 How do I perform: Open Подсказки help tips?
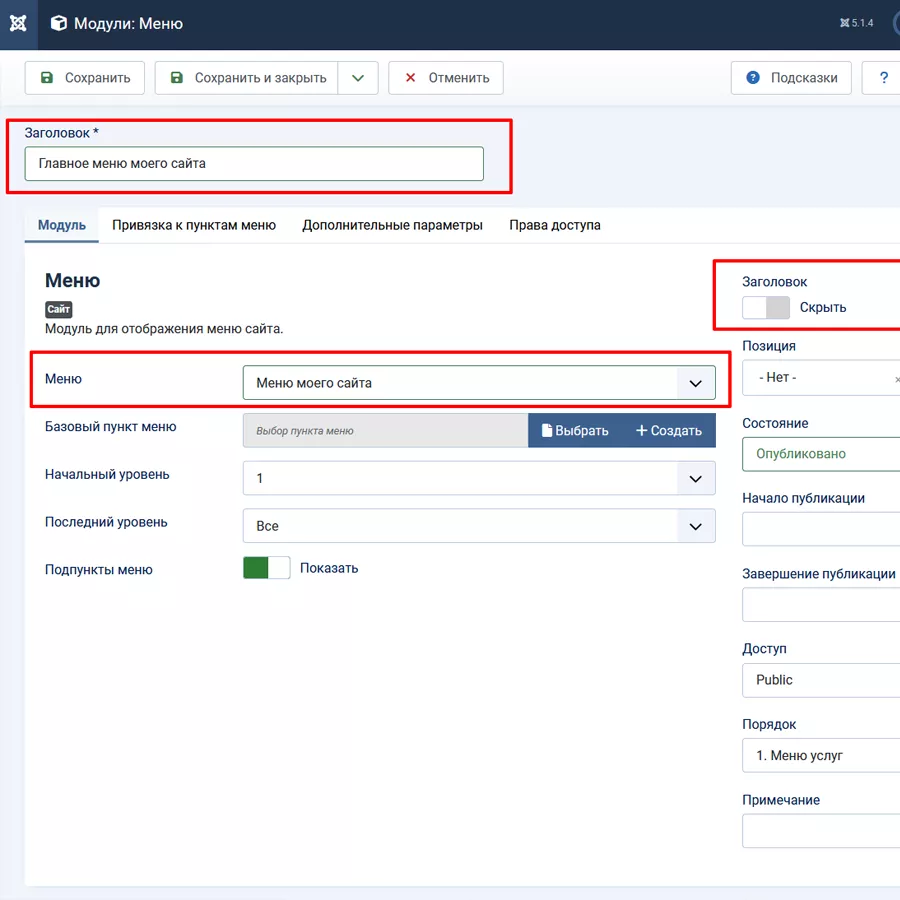[791, 78]
